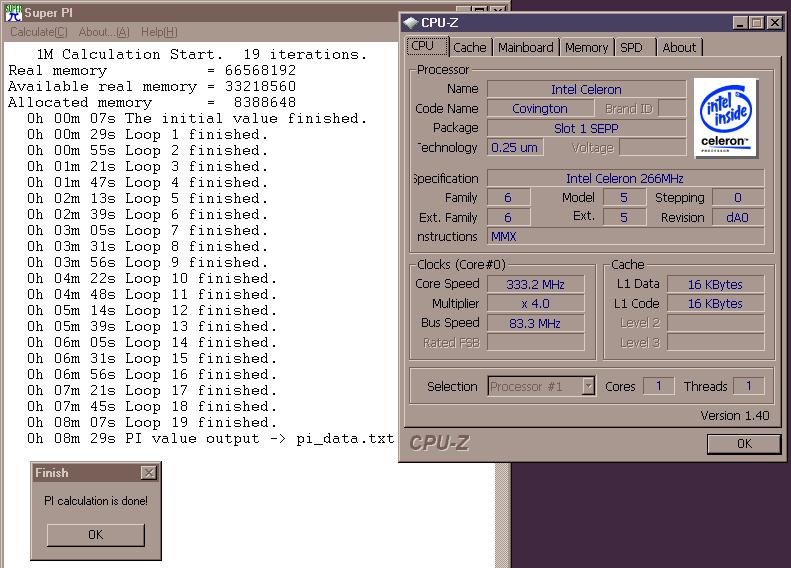Switch to the Cache tab
Viewport: 791px width, 568px height.
point(470,47)
